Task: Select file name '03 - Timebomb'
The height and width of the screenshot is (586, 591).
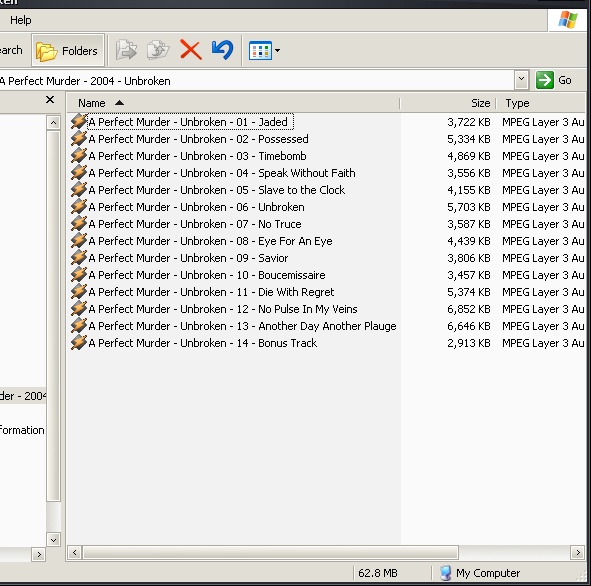Action: tap(197, 156)
